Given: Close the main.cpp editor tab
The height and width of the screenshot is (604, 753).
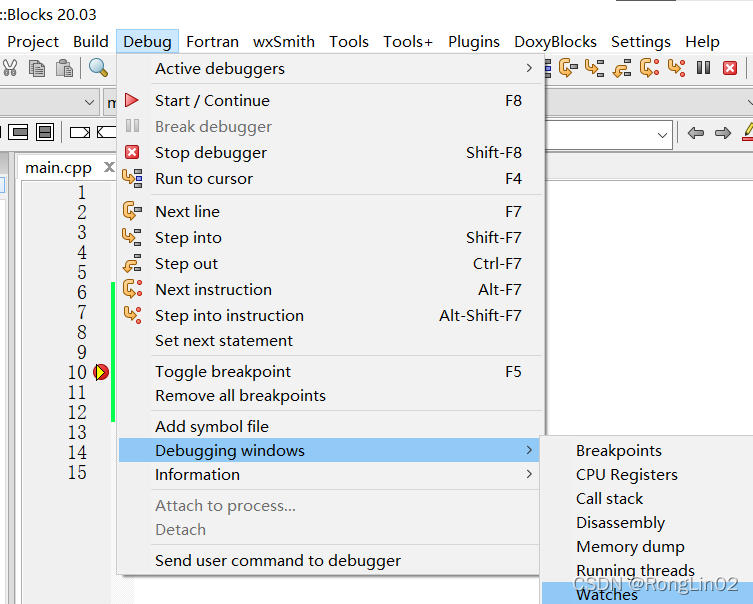Looking at the screenshot, I should pos(109,167).
